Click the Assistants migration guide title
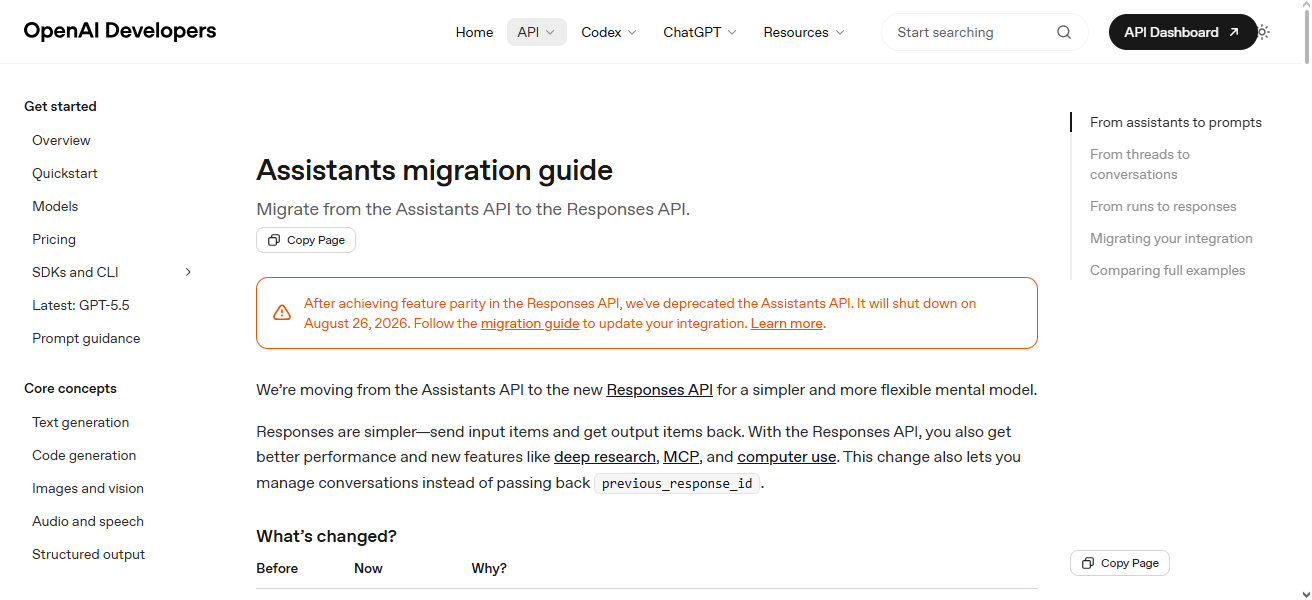This screenshot has height=600, width=1312. (434, 170)
